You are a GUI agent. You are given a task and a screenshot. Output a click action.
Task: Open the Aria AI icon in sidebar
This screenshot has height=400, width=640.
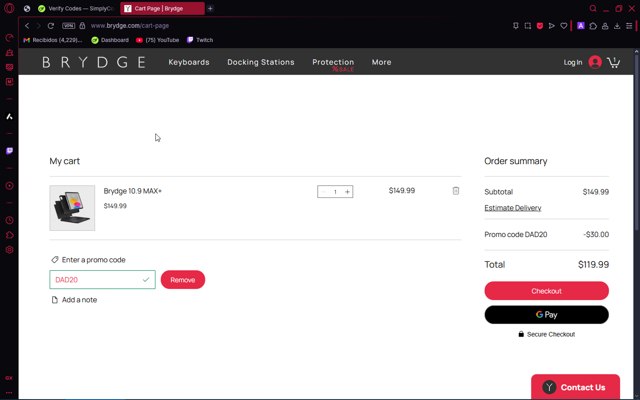[x=9, y=117]
